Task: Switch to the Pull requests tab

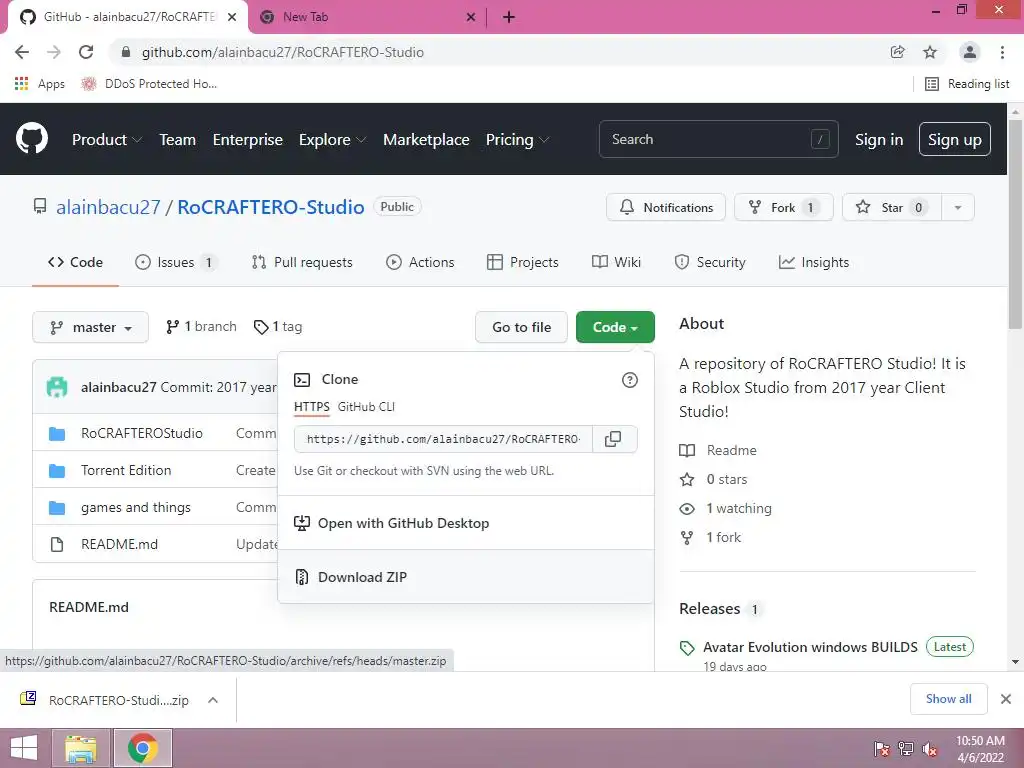Action: click(x=302, y=263)
